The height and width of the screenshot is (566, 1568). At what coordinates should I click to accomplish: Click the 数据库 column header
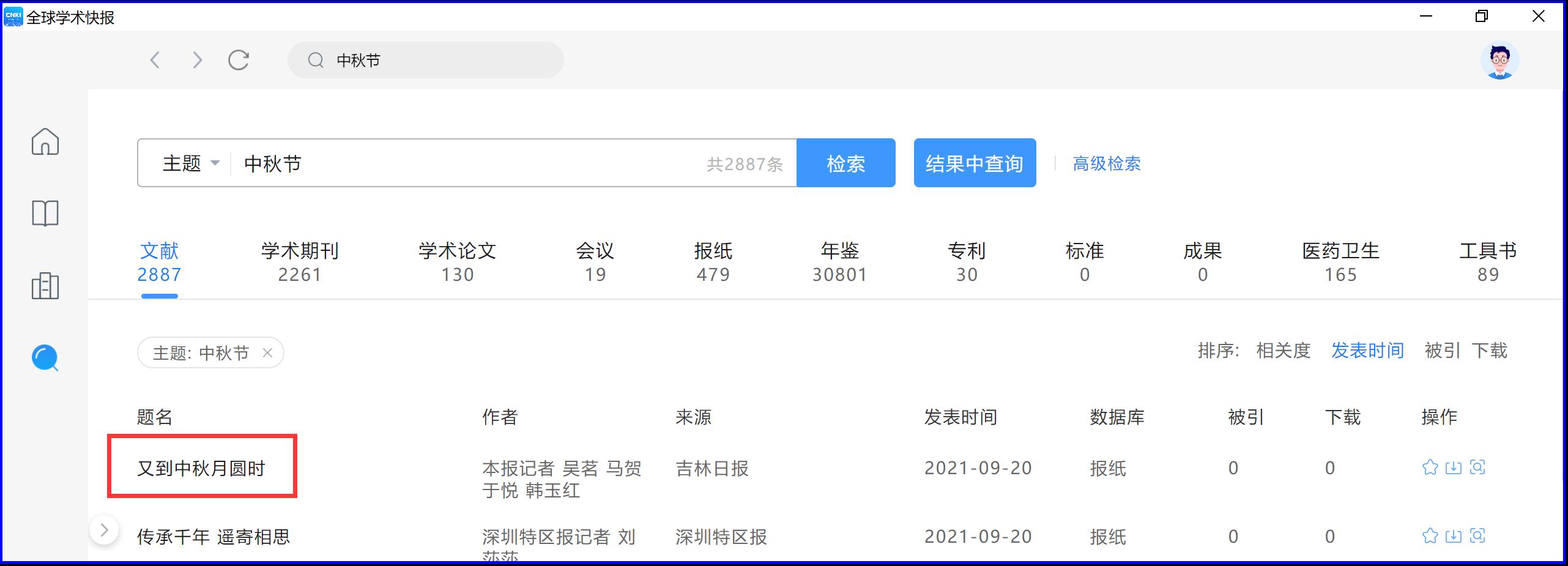1117,417
